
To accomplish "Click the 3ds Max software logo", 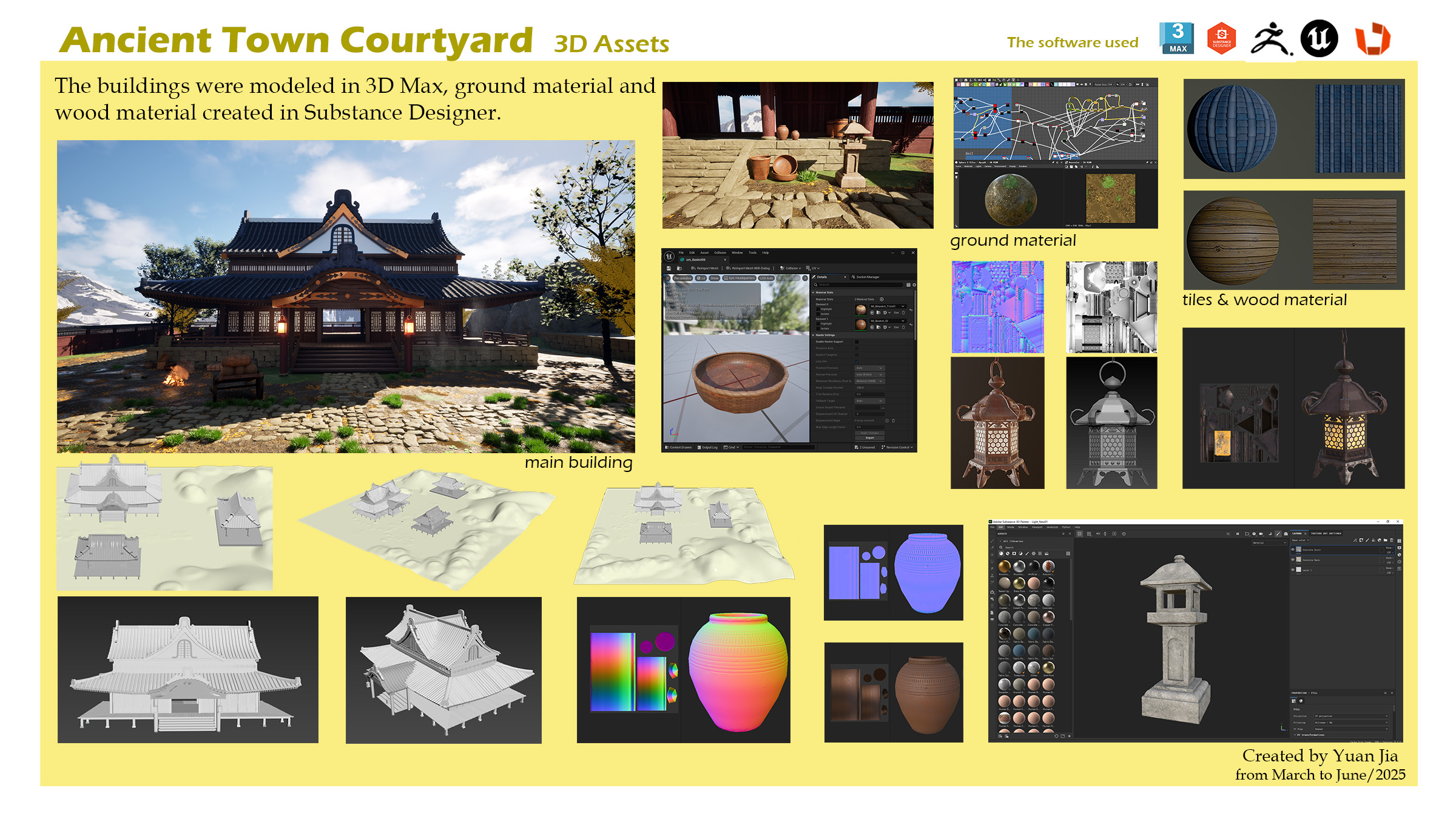I will (1177, 38).
